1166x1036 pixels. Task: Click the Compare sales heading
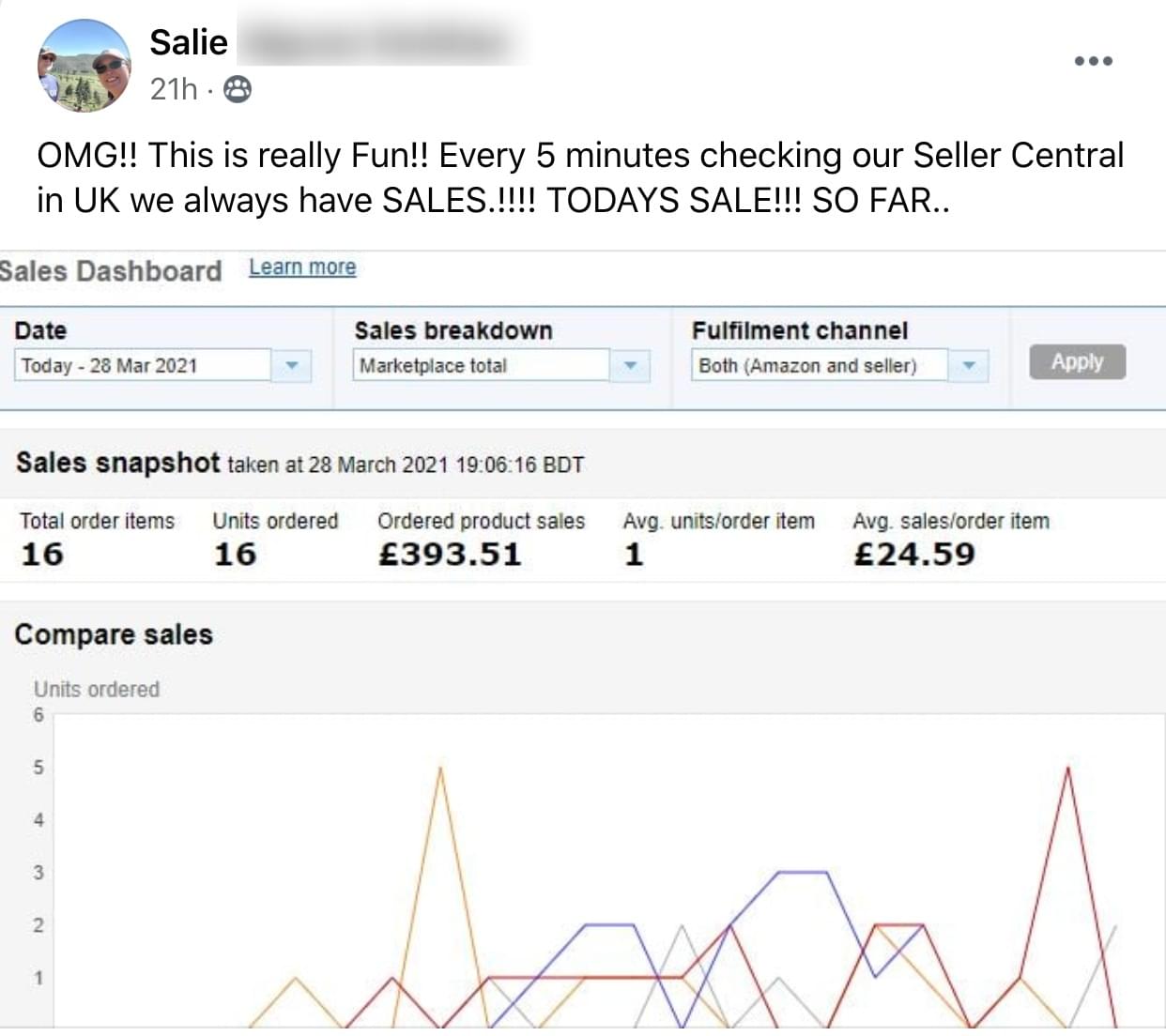(114, 634)
